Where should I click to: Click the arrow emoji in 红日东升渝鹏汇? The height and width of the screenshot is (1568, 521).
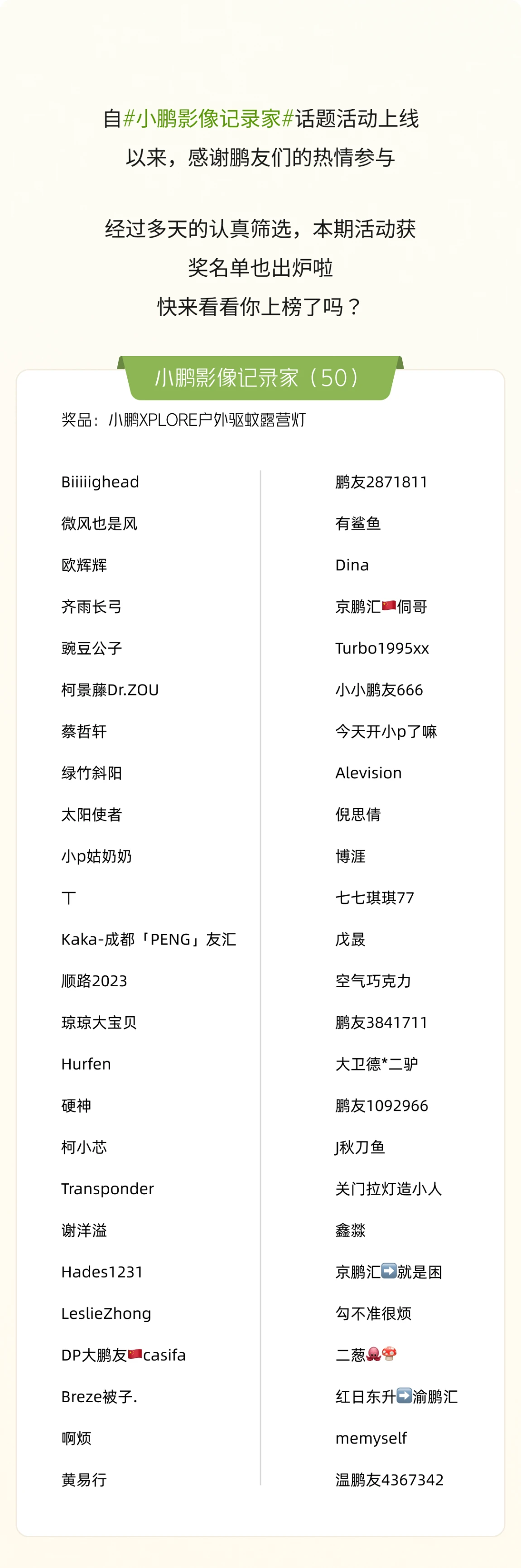(x=404, y=1395)
